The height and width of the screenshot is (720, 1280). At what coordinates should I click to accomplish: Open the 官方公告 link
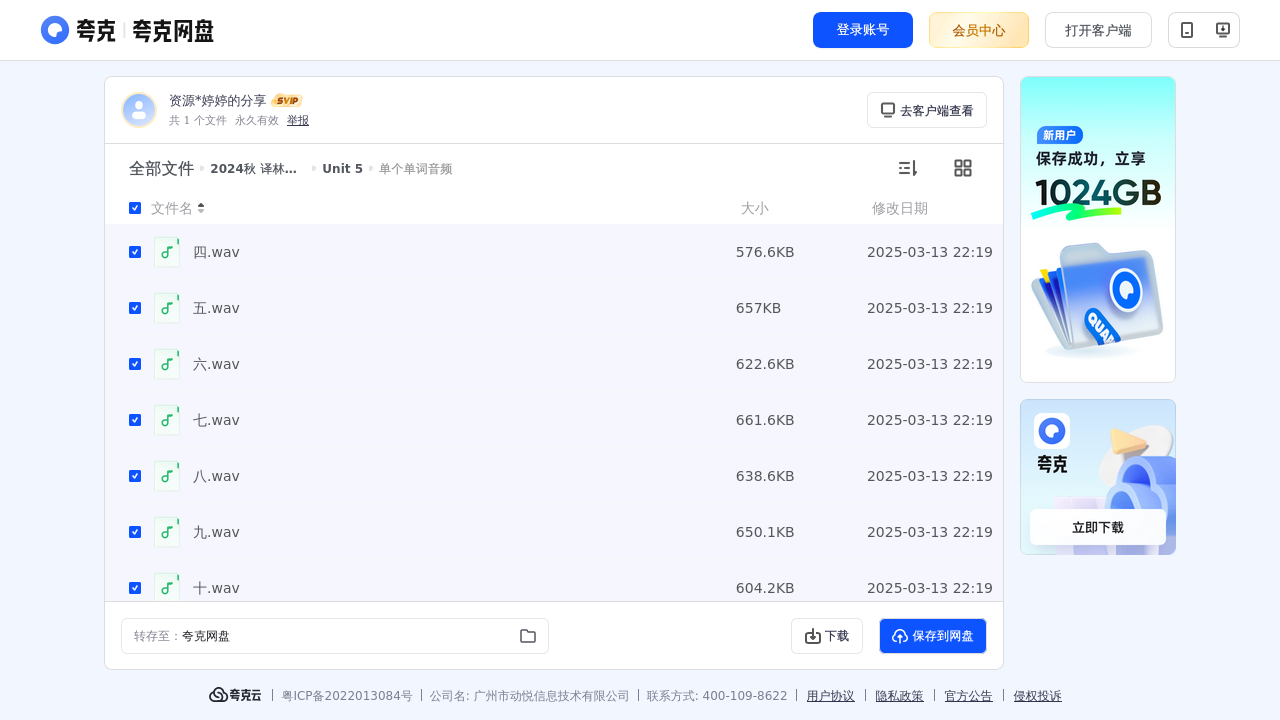tap(969, 696)
